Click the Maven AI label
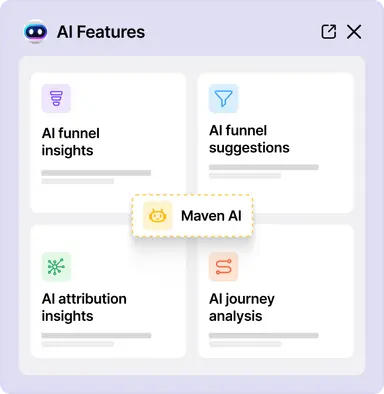 [211, 216]
